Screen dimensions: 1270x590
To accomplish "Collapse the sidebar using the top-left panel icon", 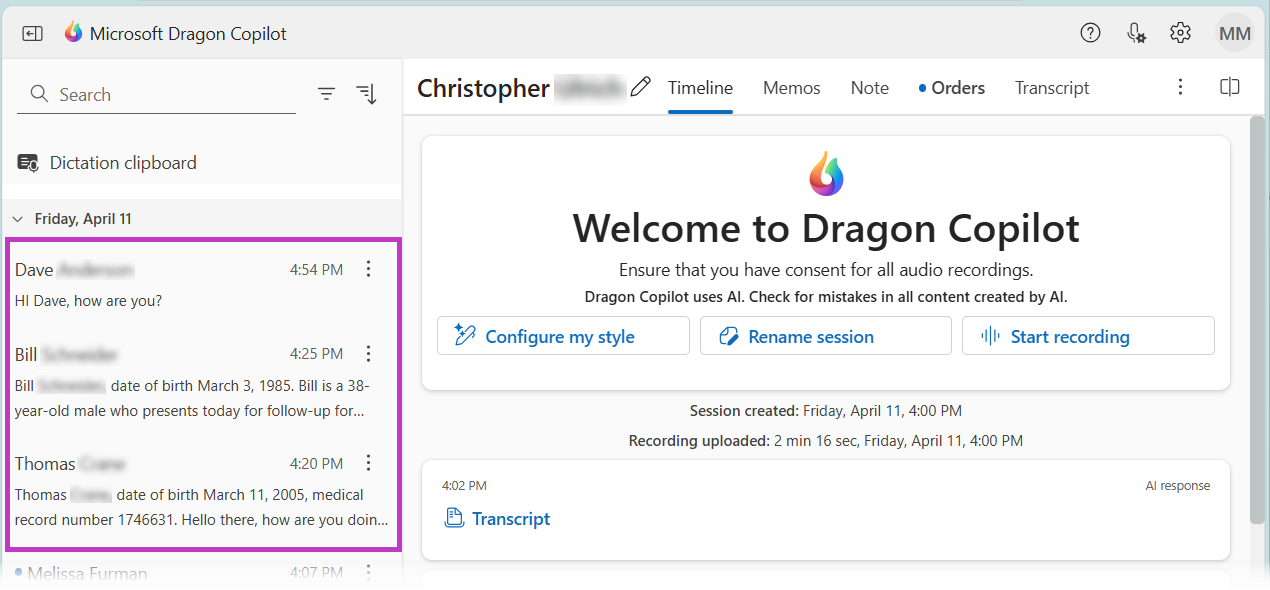I will 32,33.
